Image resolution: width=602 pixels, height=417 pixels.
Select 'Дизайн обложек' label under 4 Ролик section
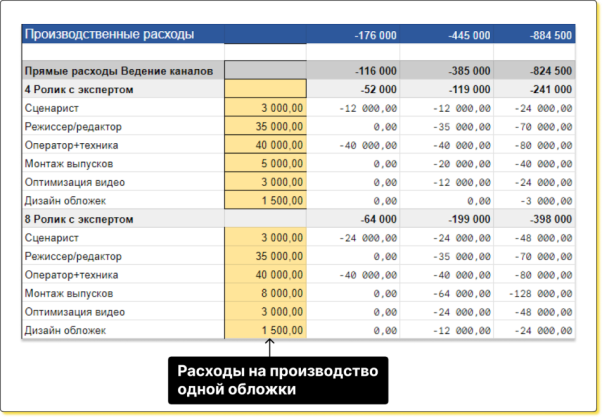pyautogui.click(x=65, y=201)
